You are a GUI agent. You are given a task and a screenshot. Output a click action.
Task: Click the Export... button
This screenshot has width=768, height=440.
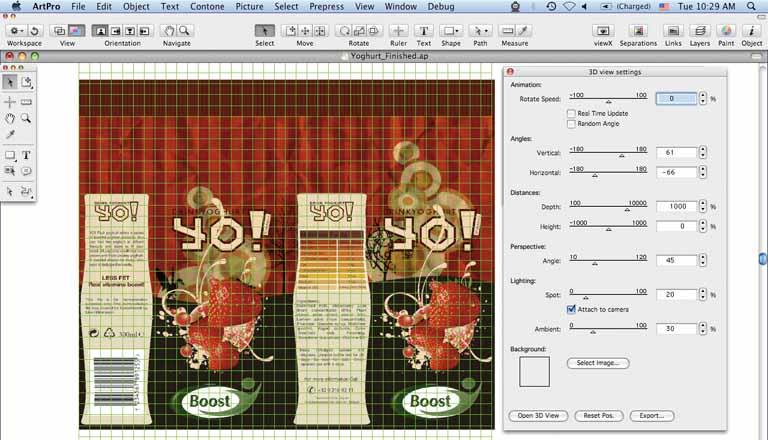[x=651, y=416]
